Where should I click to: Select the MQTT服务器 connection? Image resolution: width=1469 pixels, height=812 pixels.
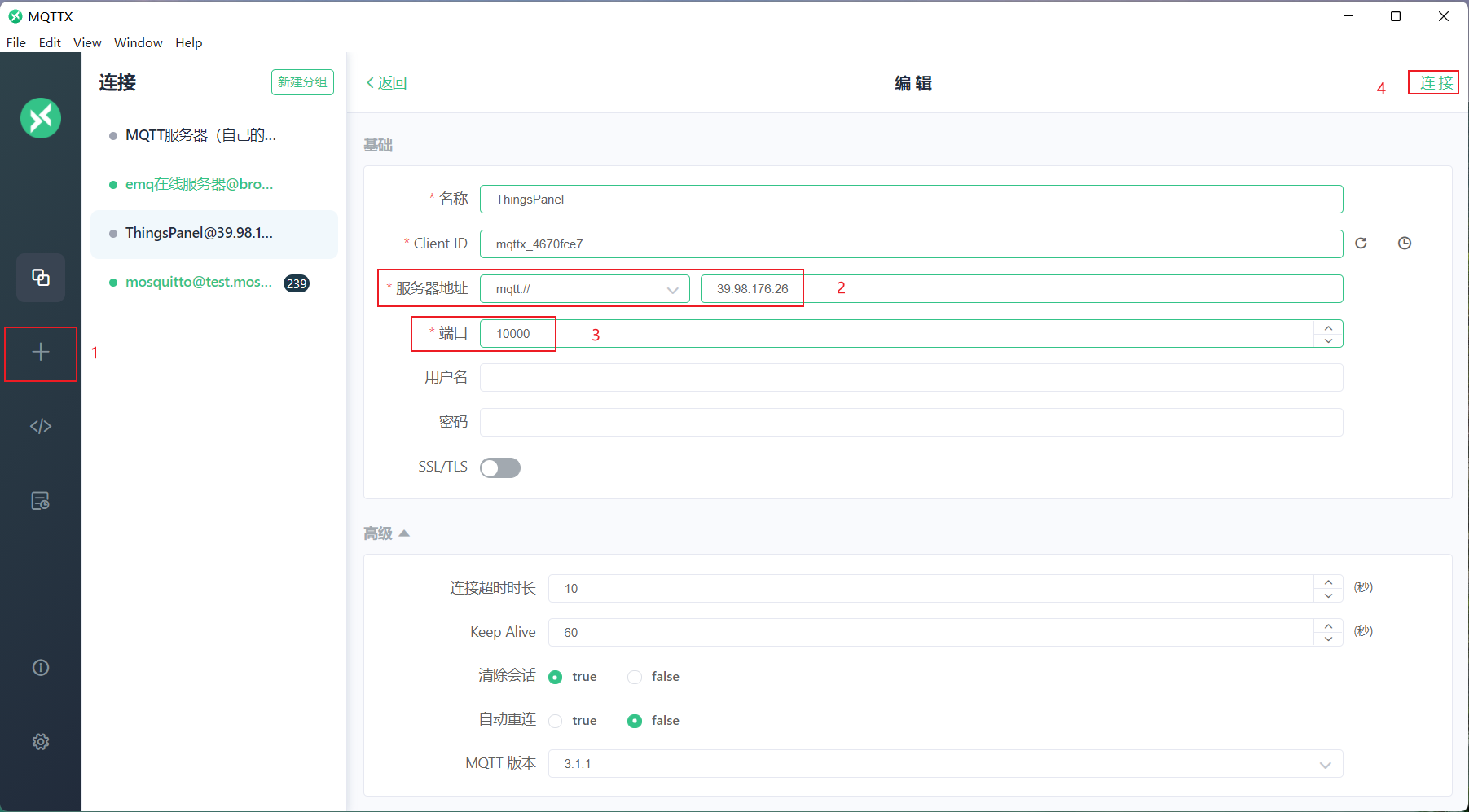click(x=214, y=136)
